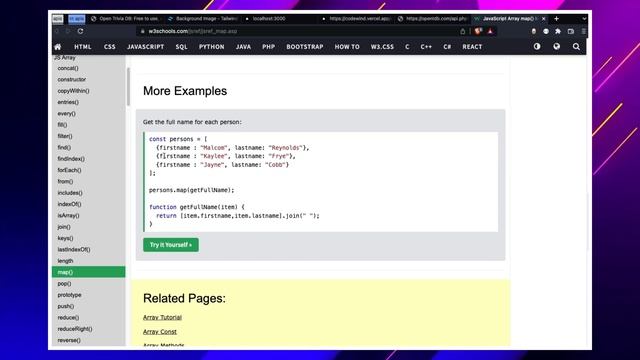This screenshot has height=360, width=640.
Task: Reload the page with the refresh icon
Action: pyautogui.click(x=80, y=31)
